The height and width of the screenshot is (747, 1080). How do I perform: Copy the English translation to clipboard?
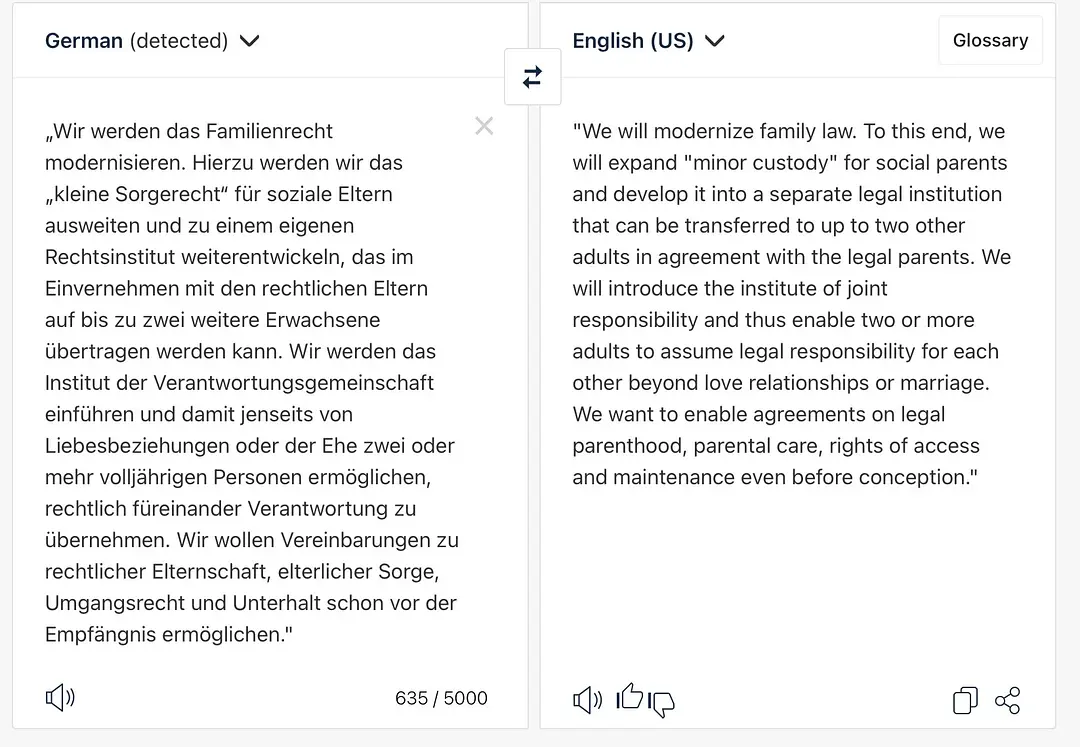(x=965, y=700)
